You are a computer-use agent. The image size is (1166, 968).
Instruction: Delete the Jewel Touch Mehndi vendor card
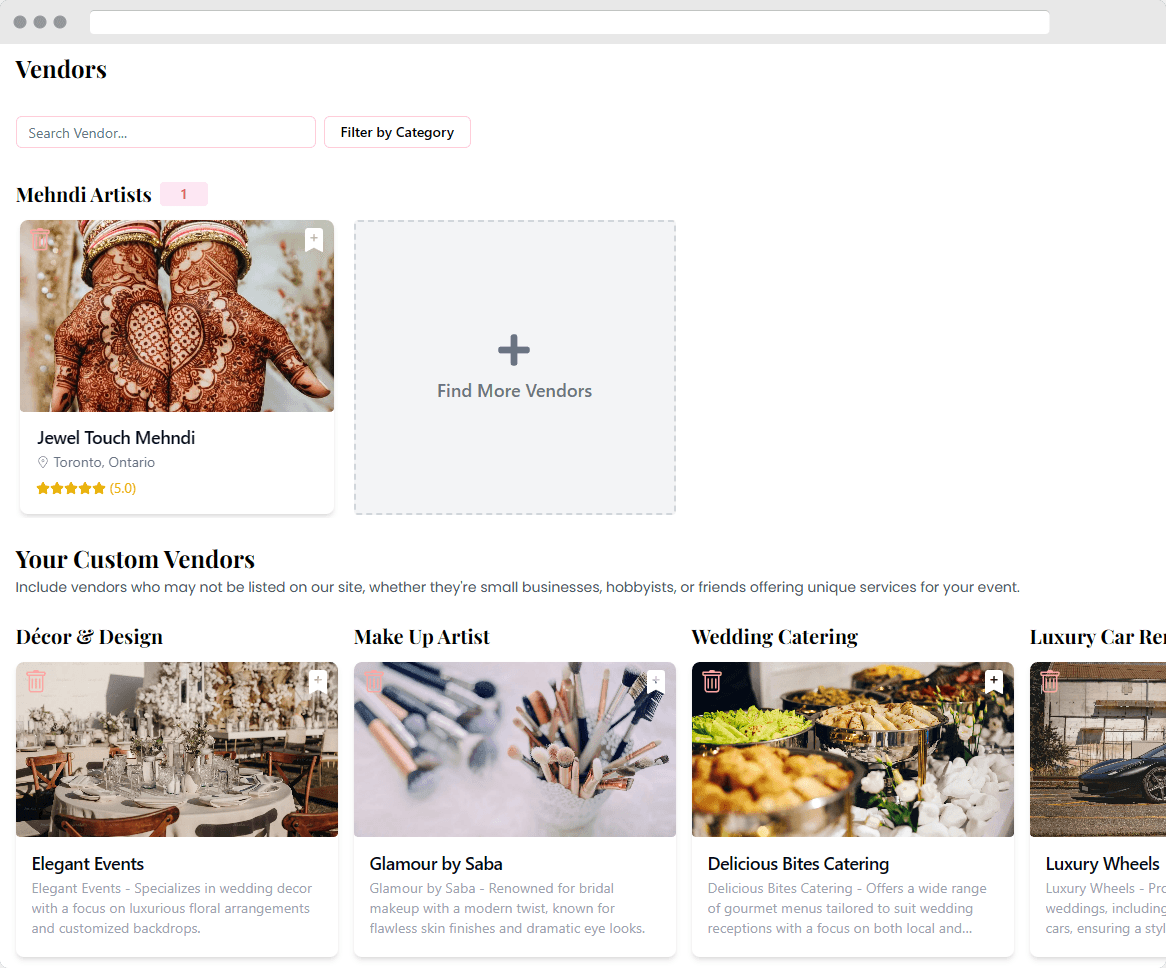click(40, 239)
